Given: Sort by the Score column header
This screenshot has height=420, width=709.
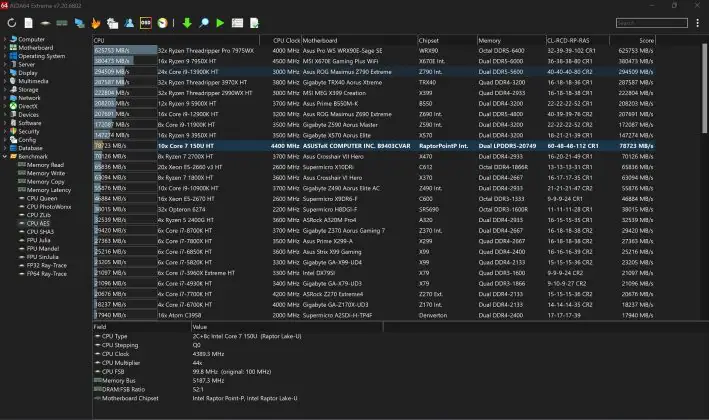Looking at the screenshot, I should click(x=632, y=40).
